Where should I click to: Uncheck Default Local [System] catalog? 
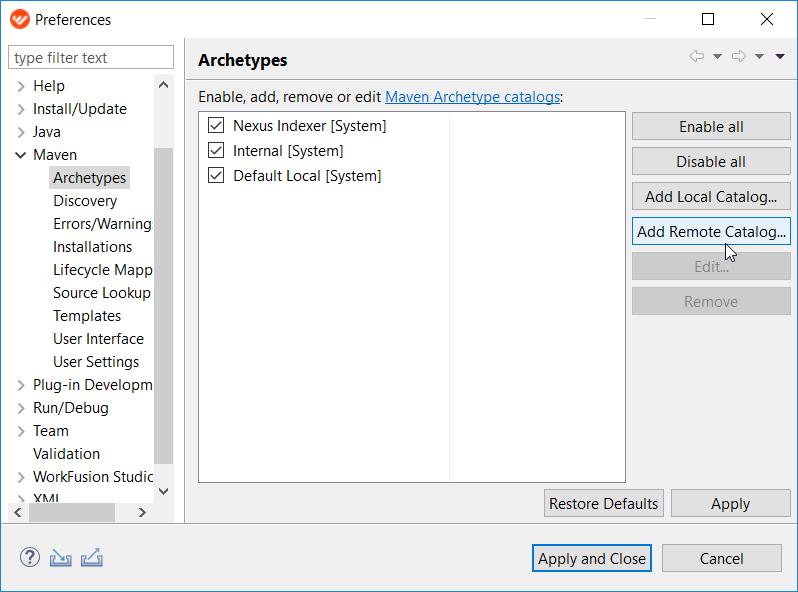coord(216,175)
